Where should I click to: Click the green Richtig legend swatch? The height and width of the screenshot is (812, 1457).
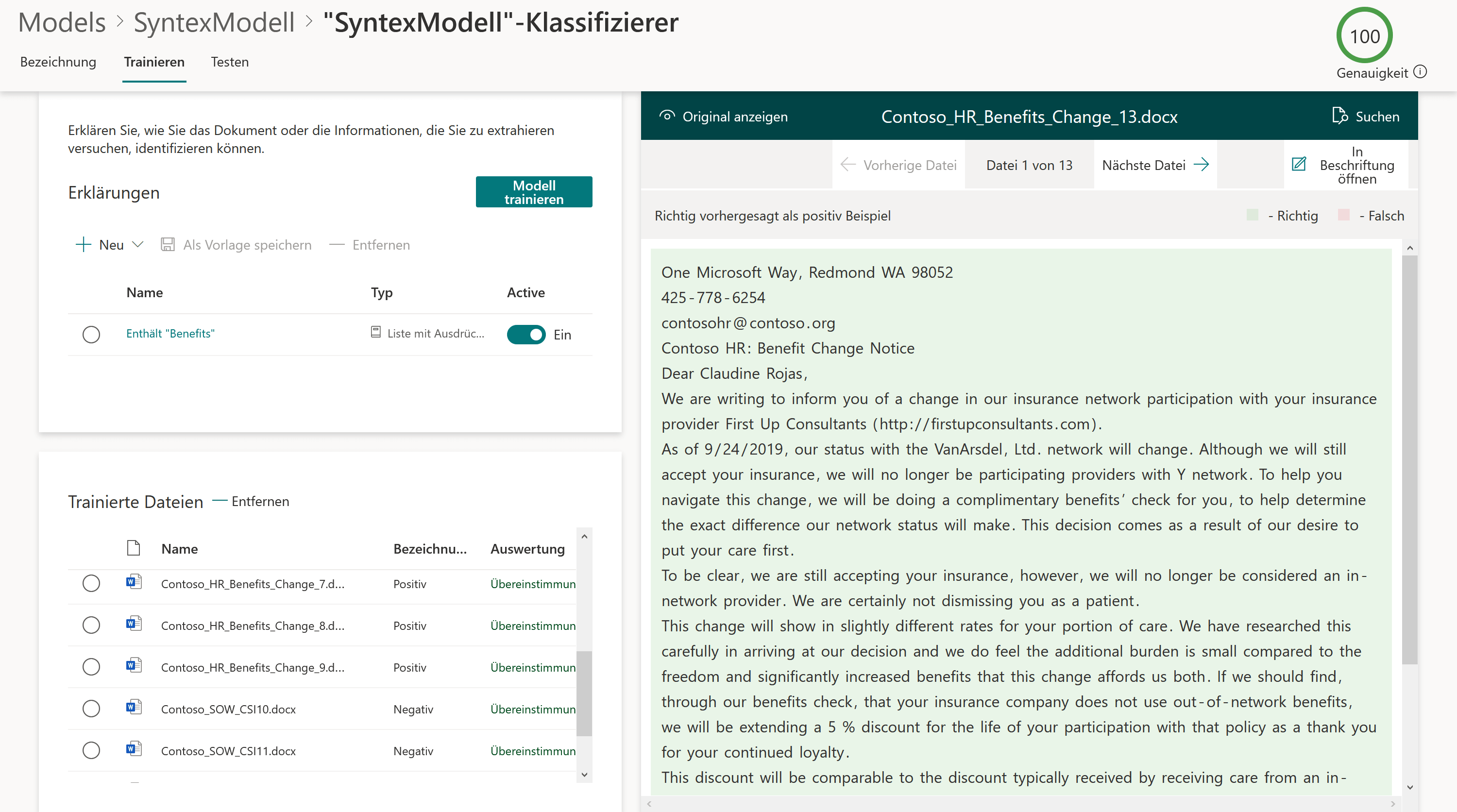click(x=1252, y=215)
